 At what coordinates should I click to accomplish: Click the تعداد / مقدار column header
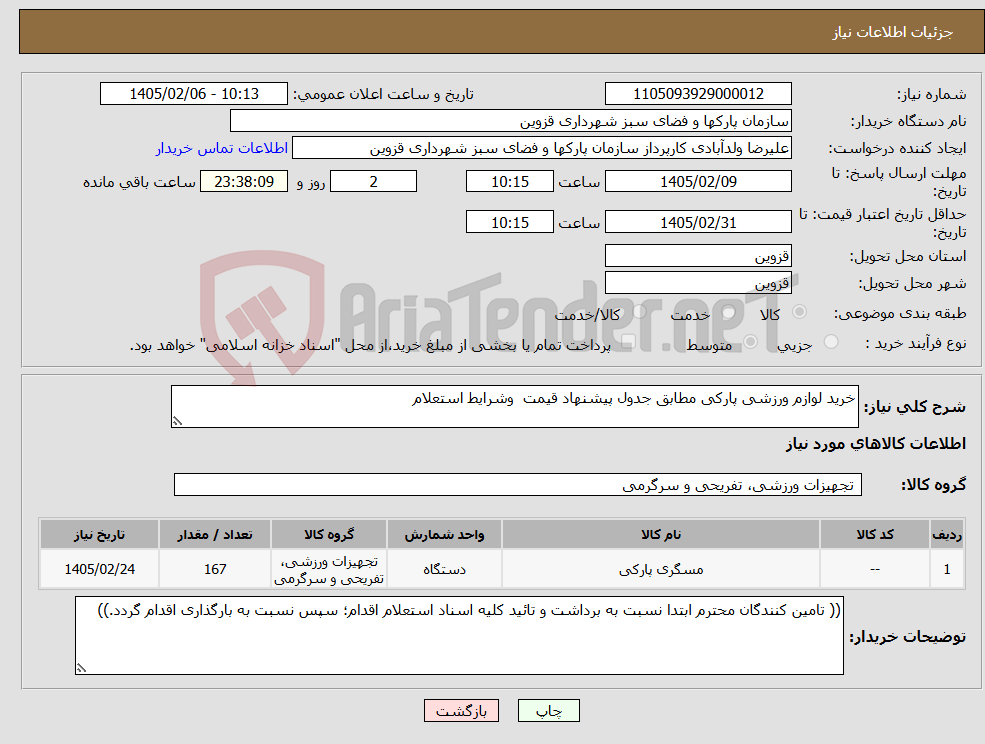(x=215, y=535)
